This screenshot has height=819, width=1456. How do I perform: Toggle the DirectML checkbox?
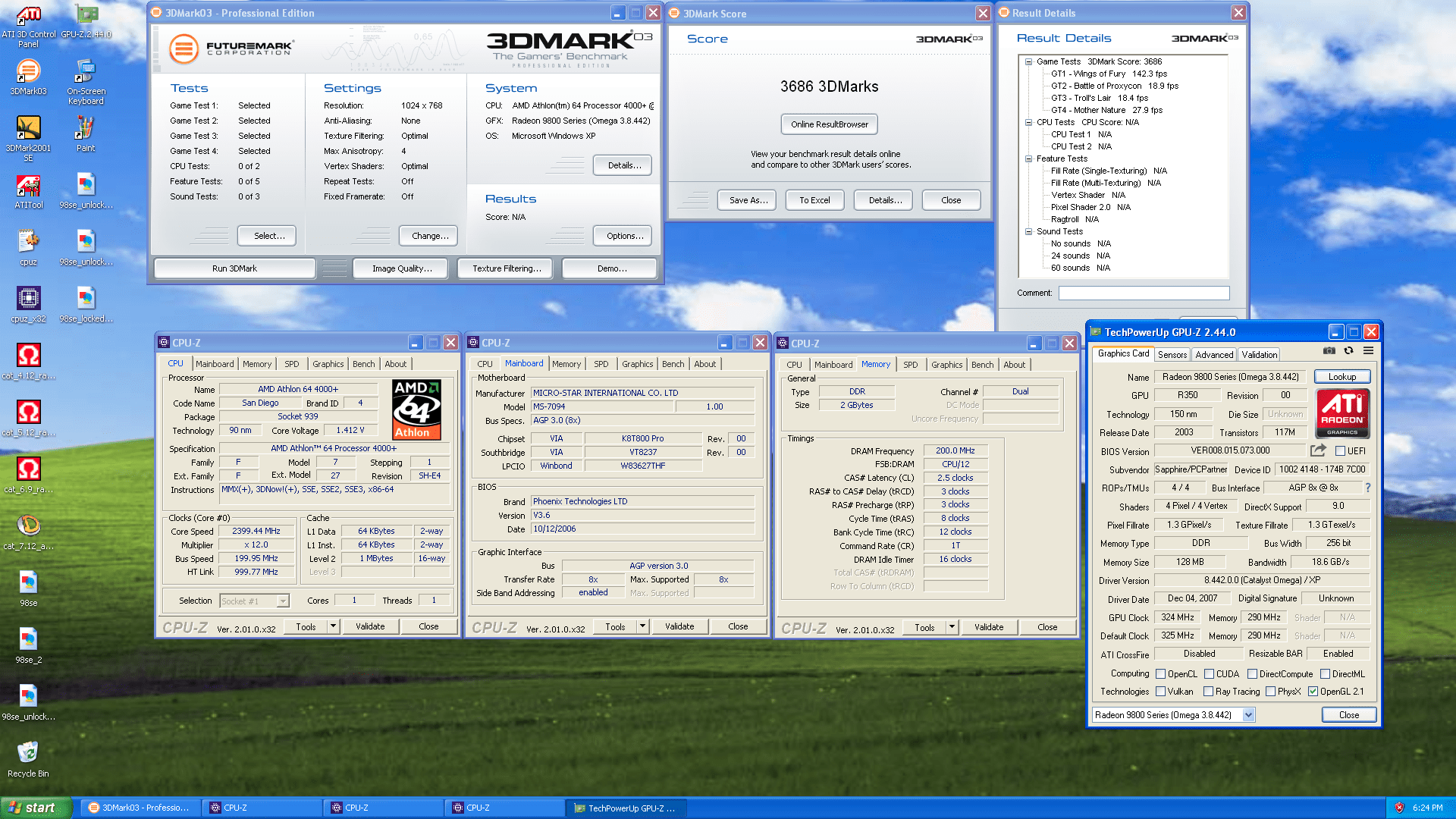pyautogui.click(x=1325, y=674)
